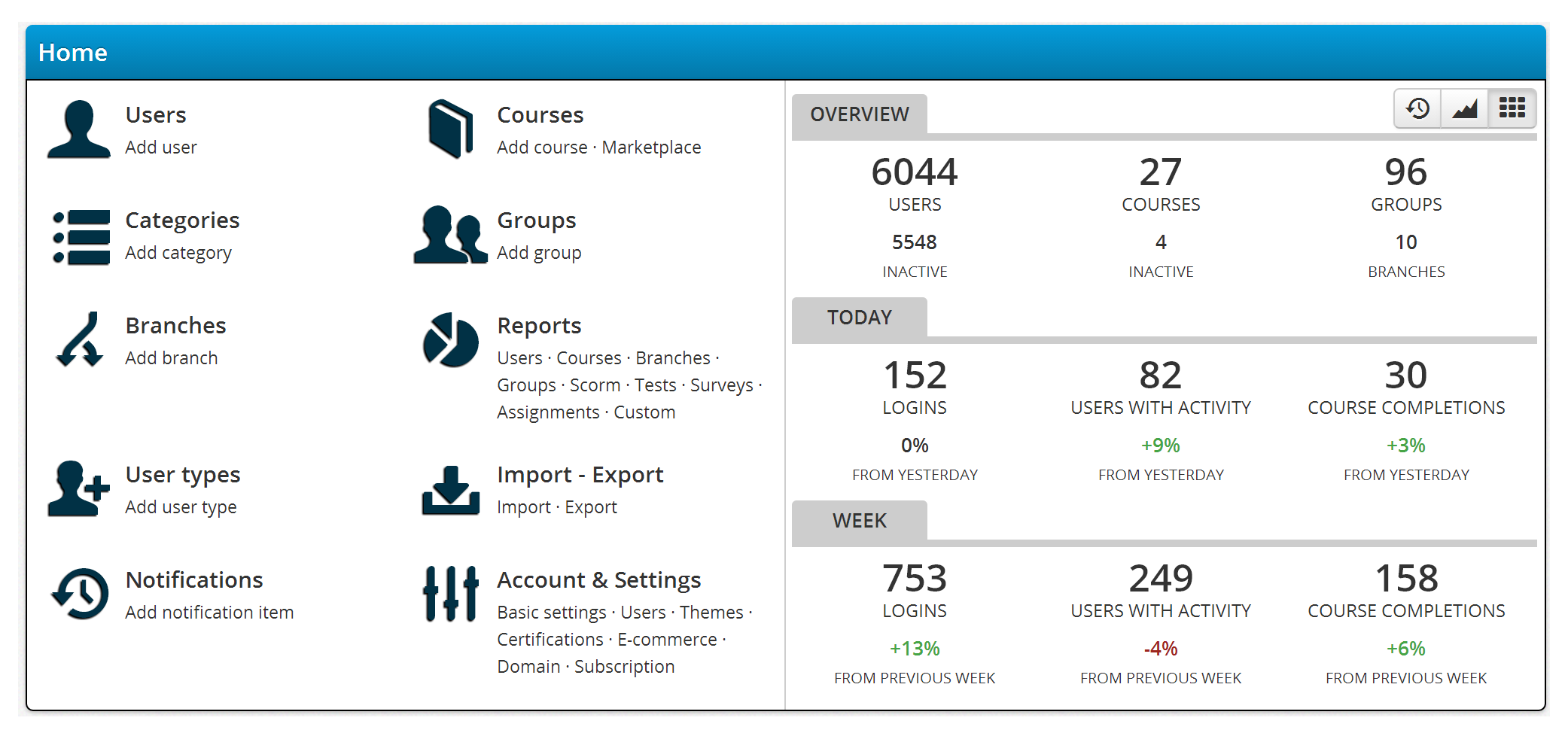Open the User types heading link
Image resolution: width=1568 pixels, height=739 pixels.
tap(183, 475)
